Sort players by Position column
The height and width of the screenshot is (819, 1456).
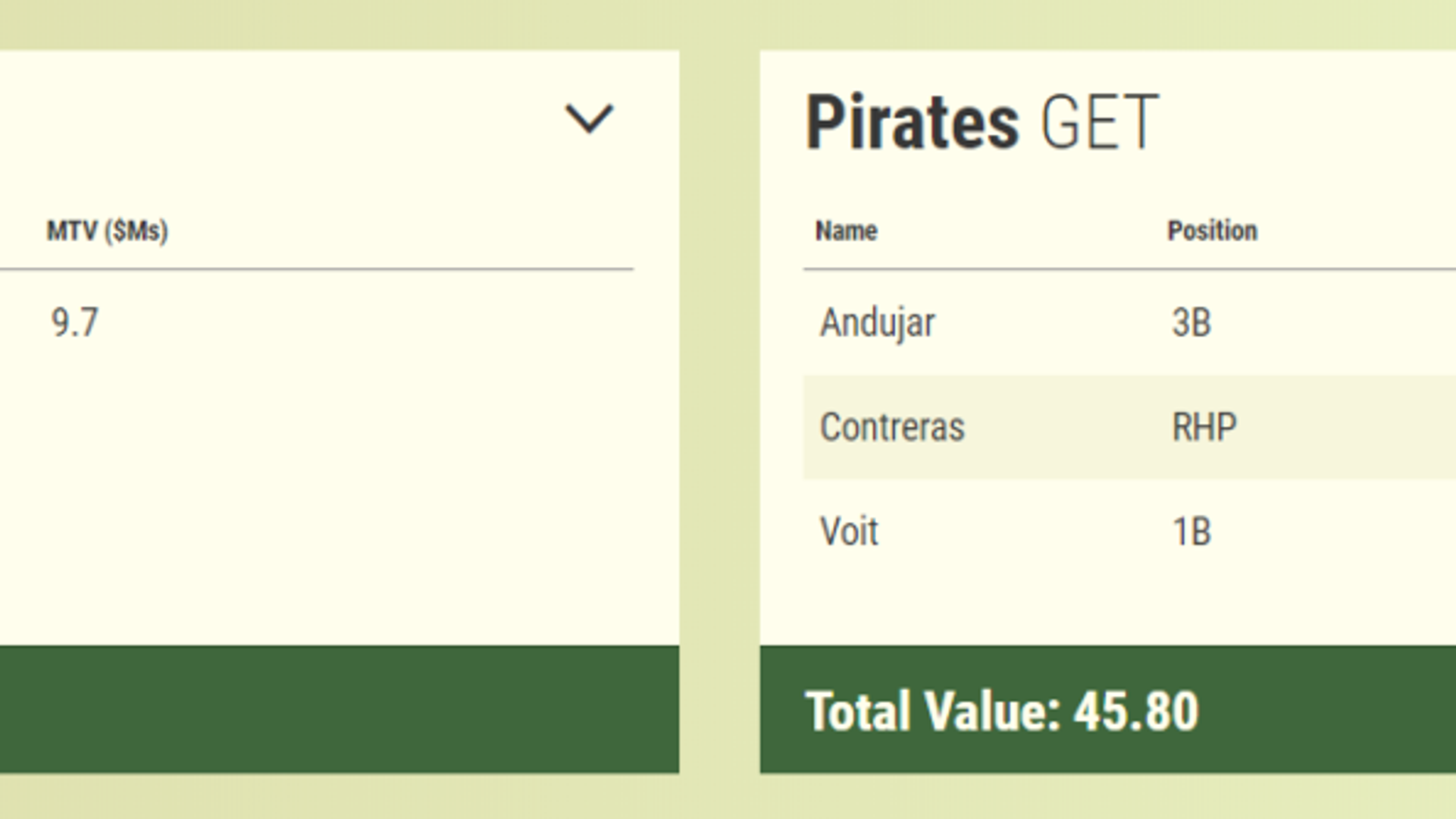(x=1211, y=230)
